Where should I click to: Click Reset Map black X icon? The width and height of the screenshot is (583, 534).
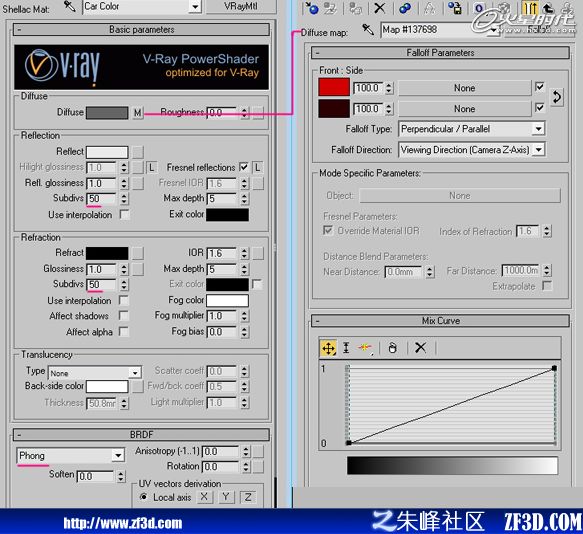point(380,7)
